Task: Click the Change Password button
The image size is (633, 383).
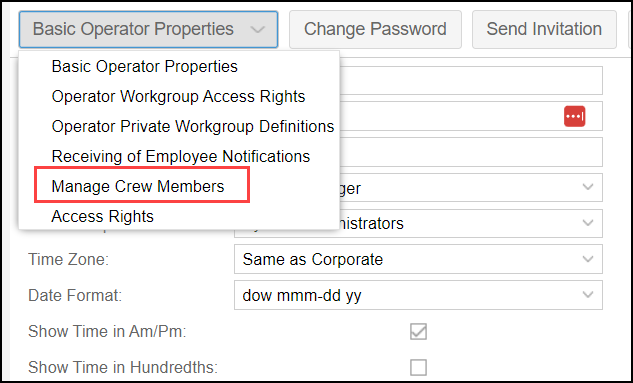Action: pos(375,29)
